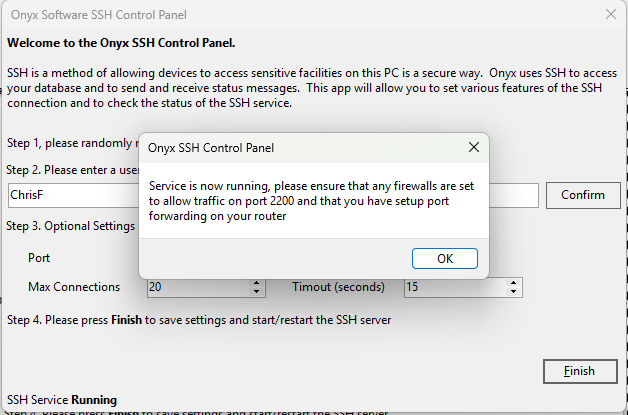
Task: Close the Onyx Software SSH Control Panel window
Action: [x=610, y=15]
